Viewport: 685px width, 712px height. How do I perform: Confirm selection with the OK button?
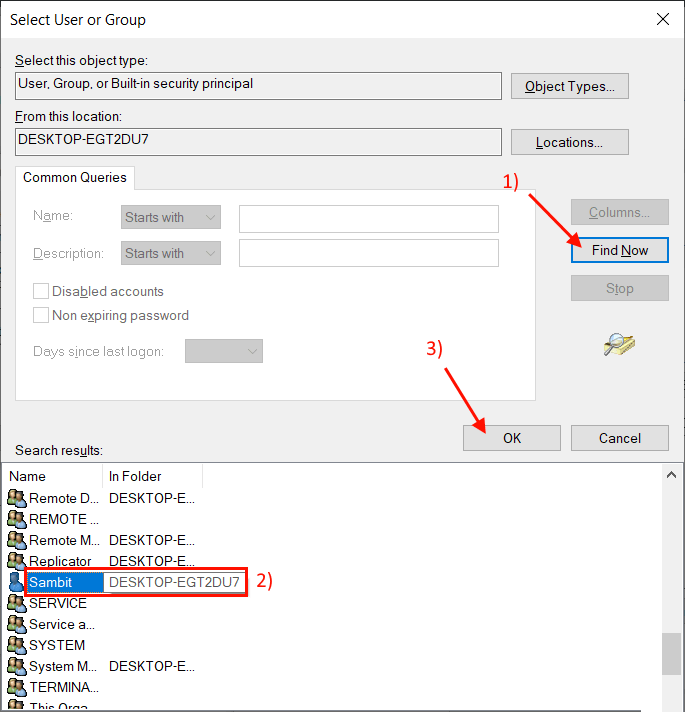(512, 438)
